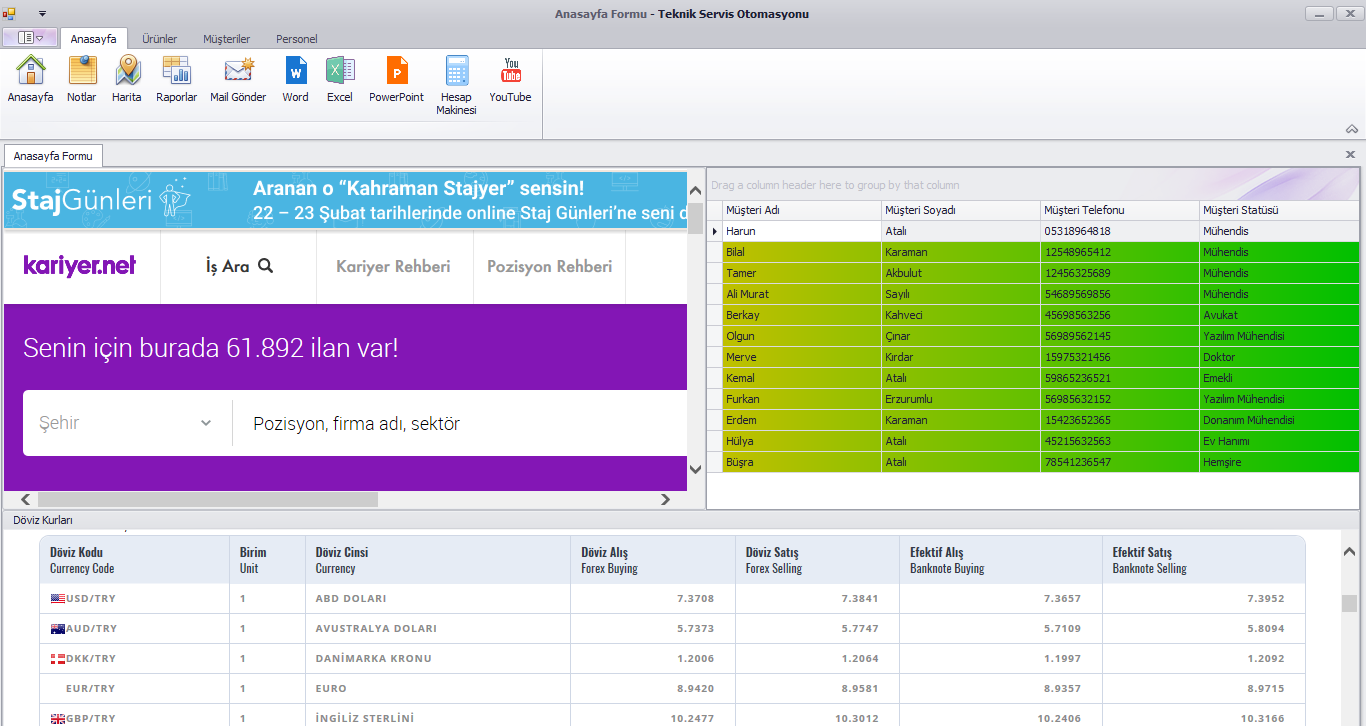This screenshot has width=1366, height=726.
Task: Click browser horizontal scrollbar right arrow
Action: coord(665,499)
